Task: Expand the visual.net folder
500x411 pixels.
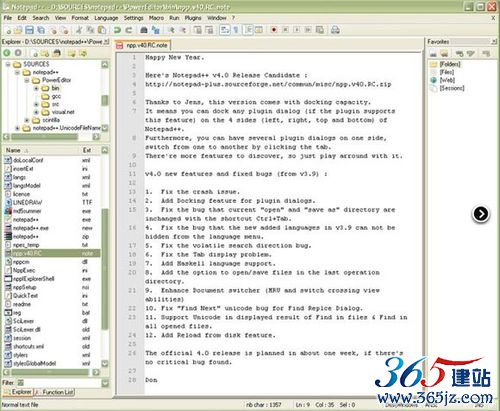Action: (x=36, y=112)
